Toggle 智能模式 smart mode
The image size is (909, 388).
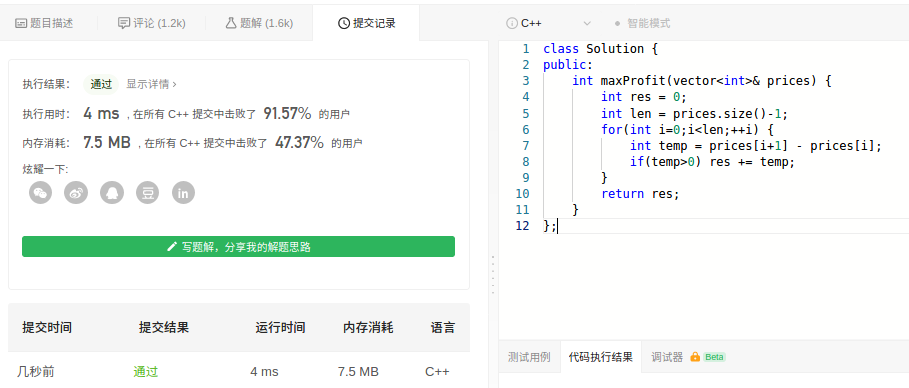642,23
